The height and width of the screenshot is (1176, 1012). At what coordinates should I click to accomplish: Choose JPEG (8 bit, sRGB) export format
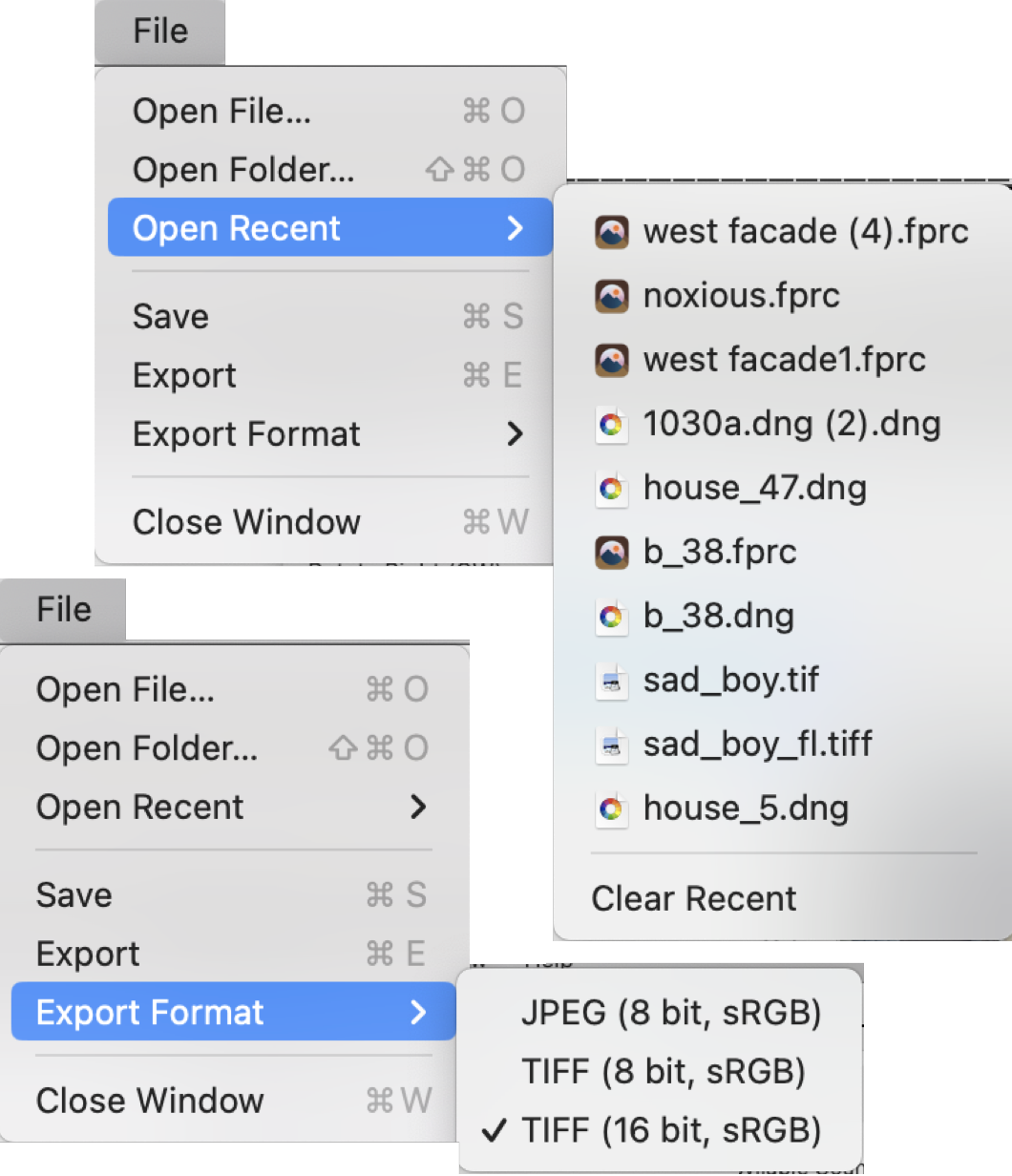click(x=660, y=1013)
